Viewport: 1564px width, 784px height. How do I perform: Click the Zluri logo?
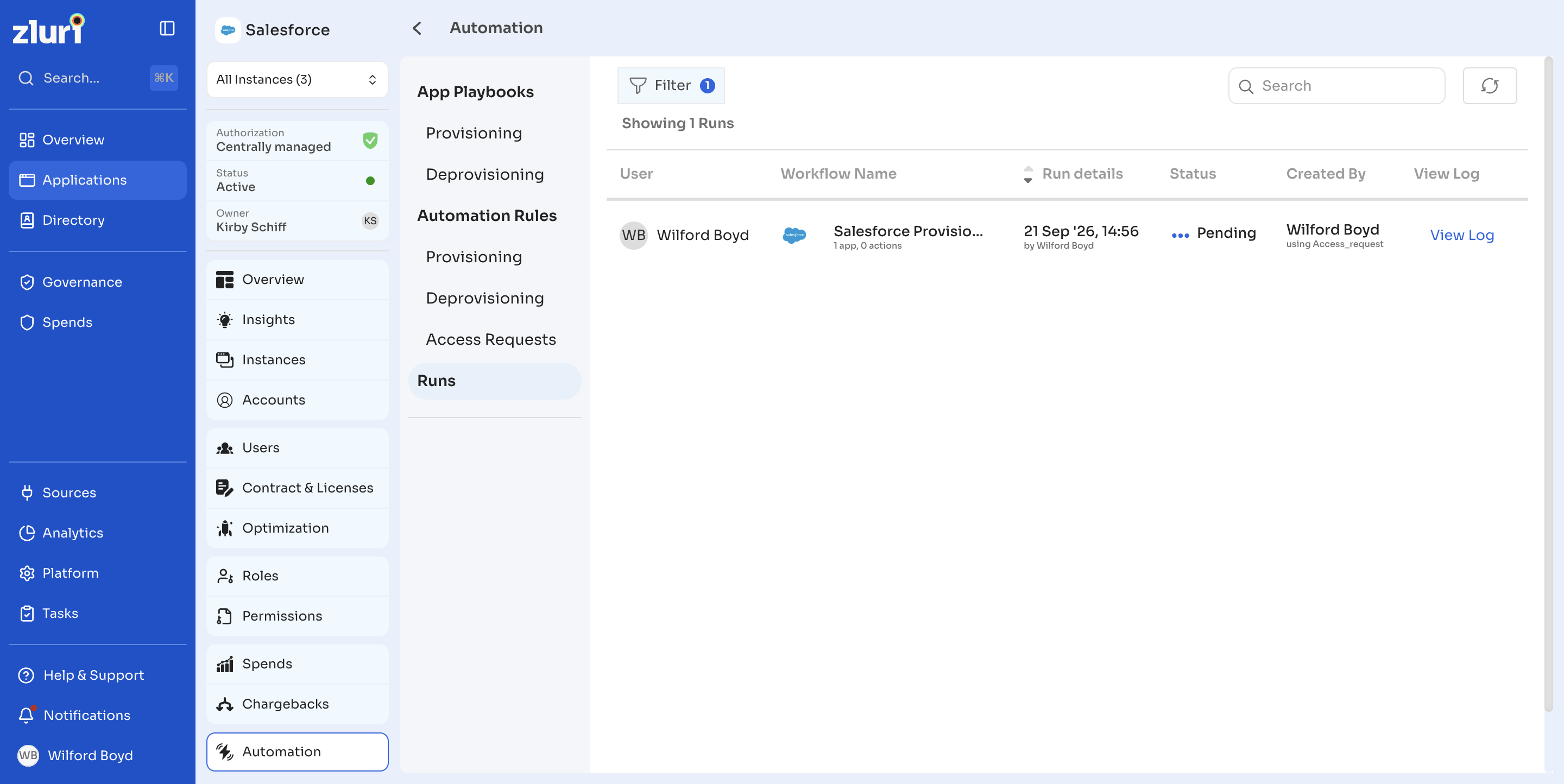(x=48, y=29)
